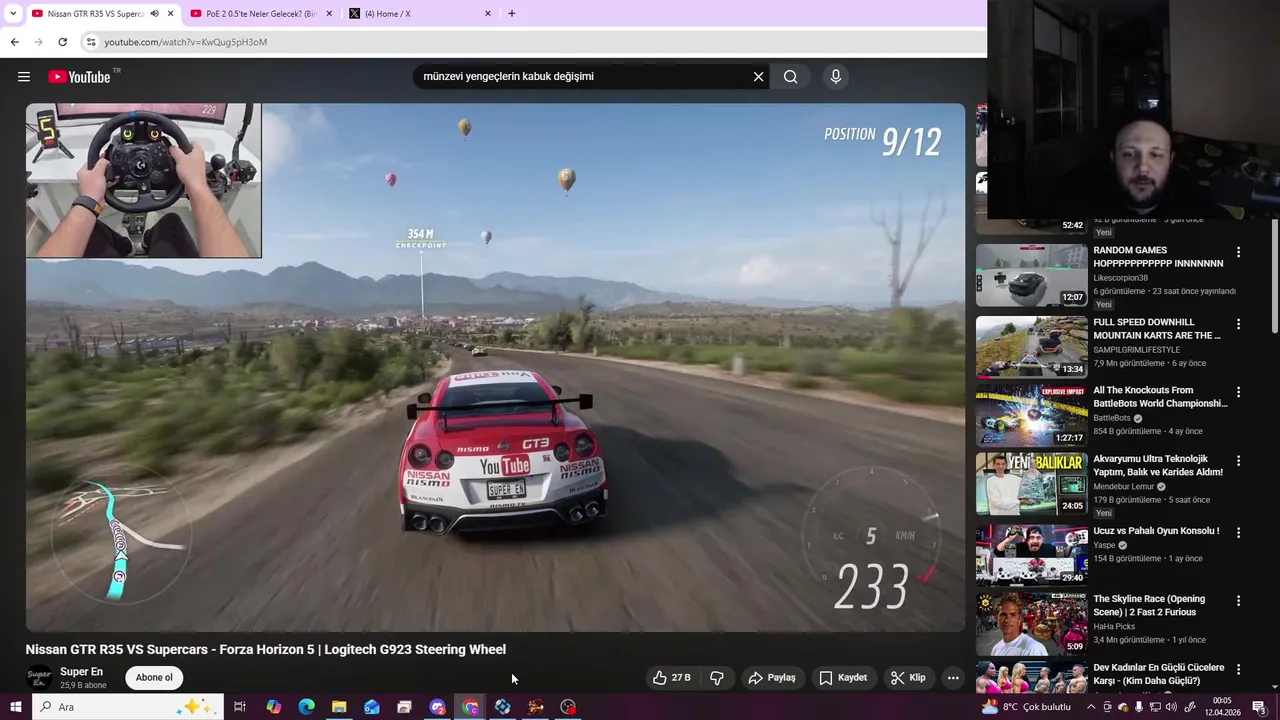Select the youtube.com address bar URL

click(x=186, y=42)
